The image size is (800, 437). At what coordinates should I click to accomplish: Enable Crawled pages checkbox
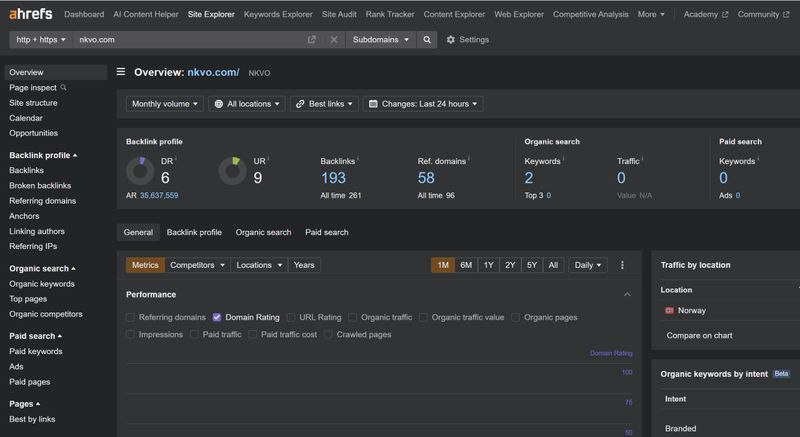coord(328,335)
